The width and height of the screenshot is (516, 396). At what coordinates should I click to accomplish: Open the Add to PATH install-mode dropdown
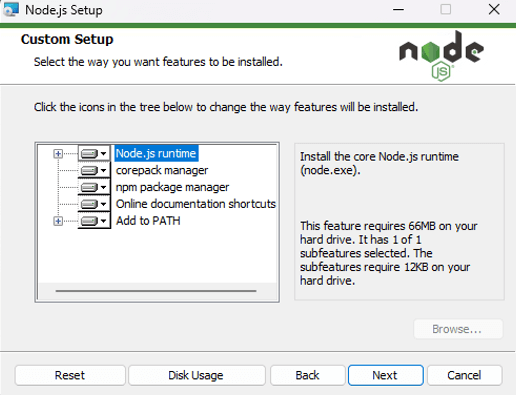(x=94, y=221)
